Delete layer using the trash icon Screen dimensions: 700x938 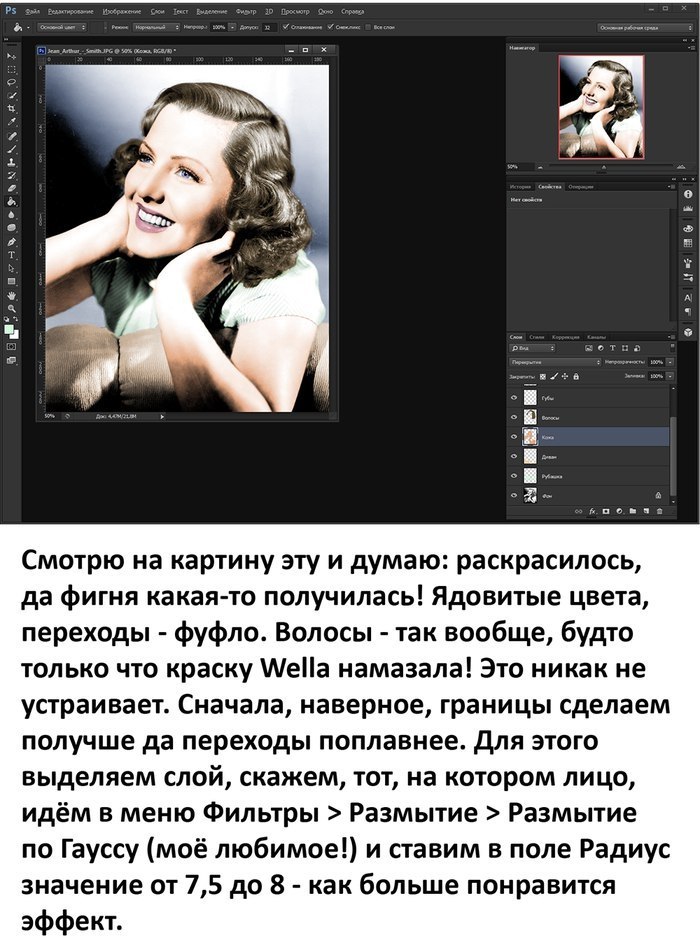coord(660,510)
